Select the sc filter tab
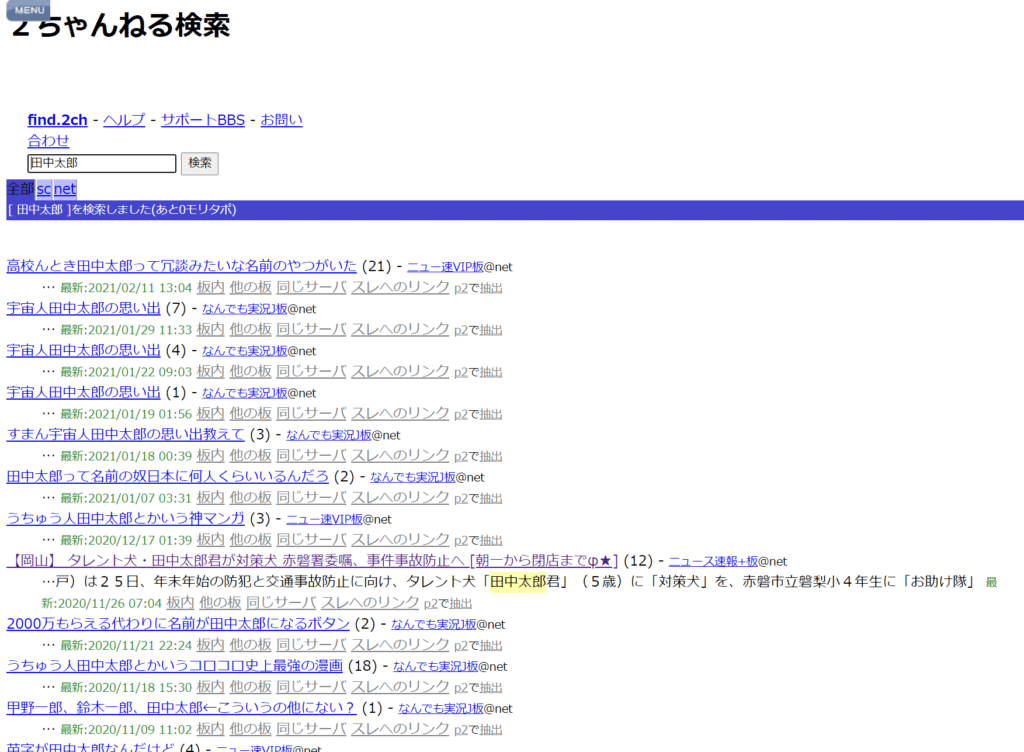Image resolution: width=1024 pixels, height=752 pixels. 44,189
